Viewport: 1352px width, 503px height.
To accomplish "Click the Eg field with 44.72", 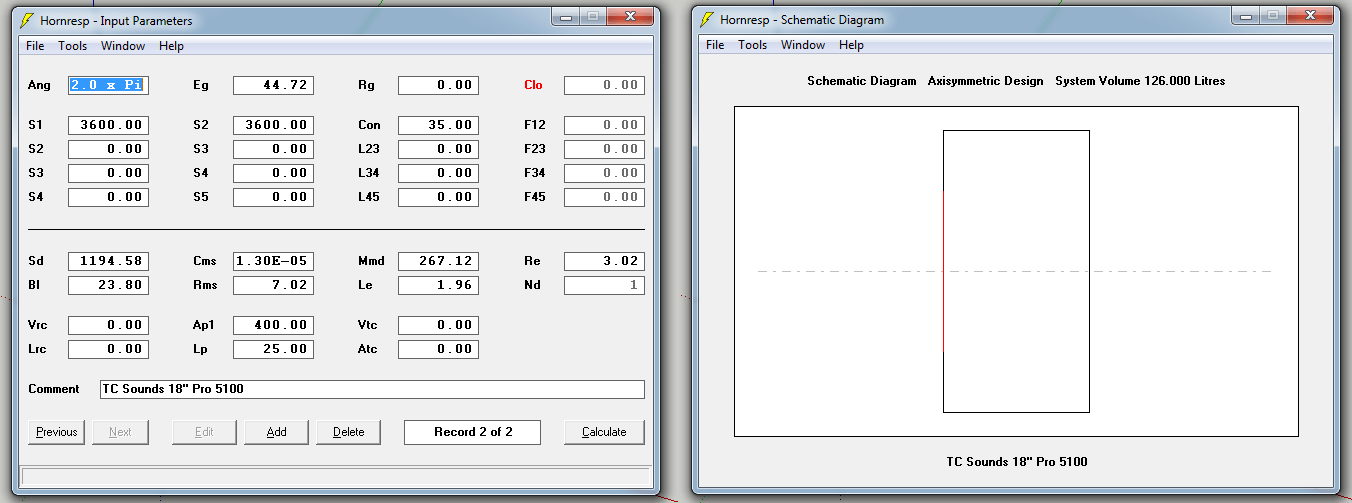I will click(273, 85).
